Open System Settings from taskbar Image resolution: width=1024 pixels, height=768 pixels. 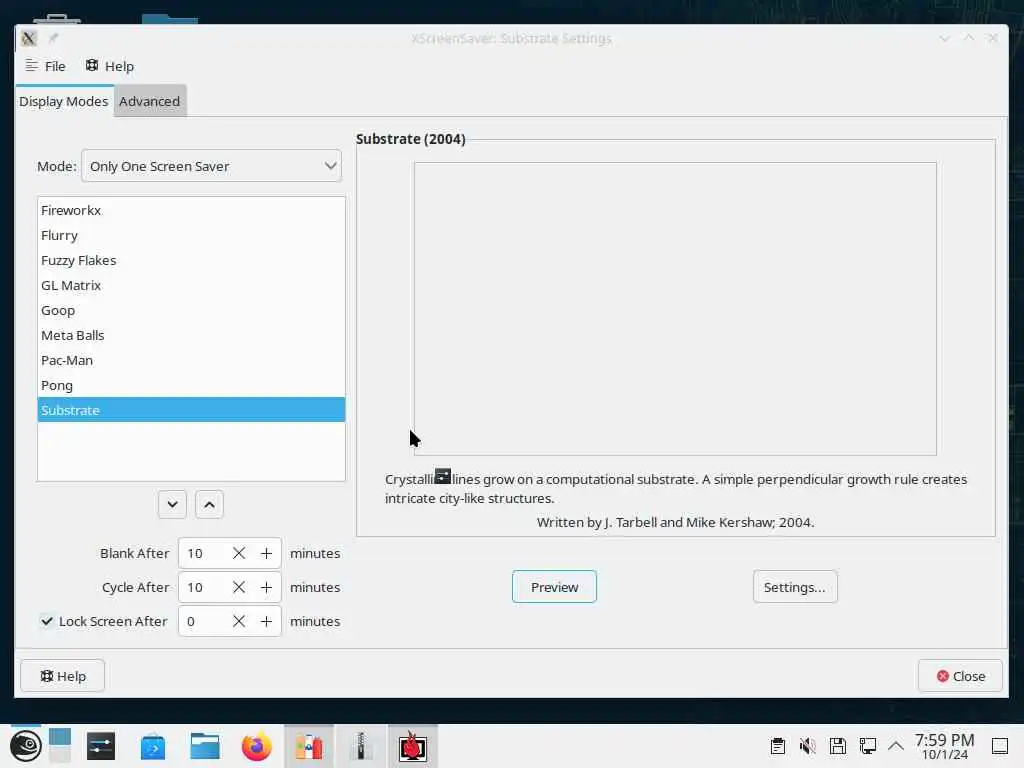pos(101,746)
